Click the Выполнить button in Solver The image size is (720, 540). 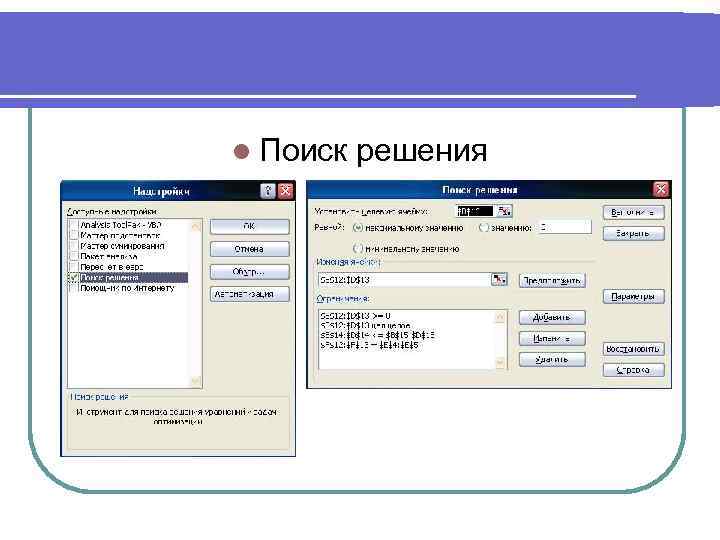(634, 212)
